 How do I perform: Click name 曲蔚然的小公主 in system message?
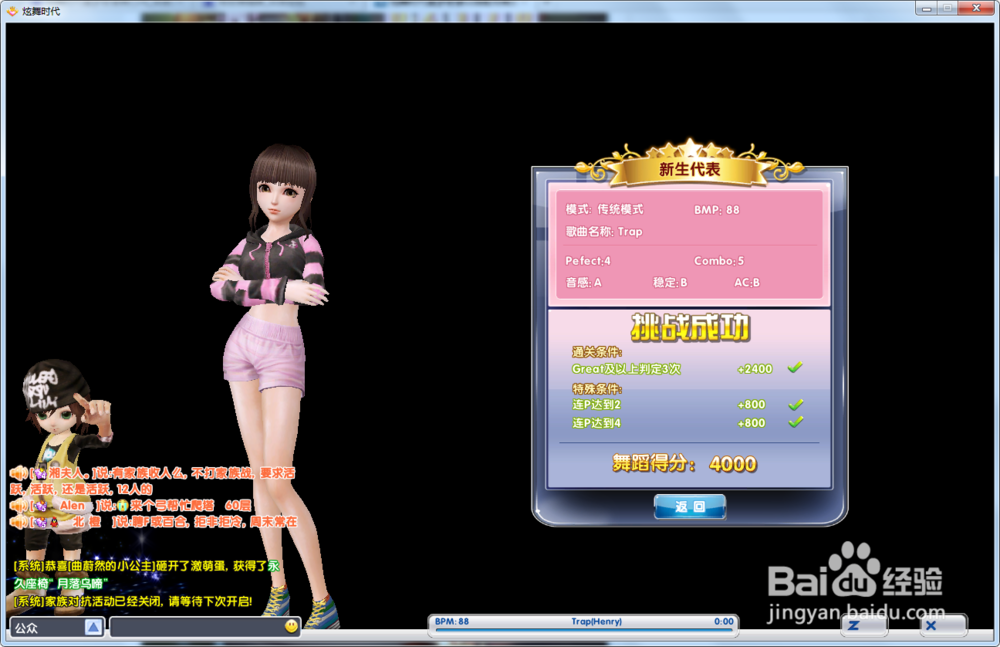tap(111, 566)
